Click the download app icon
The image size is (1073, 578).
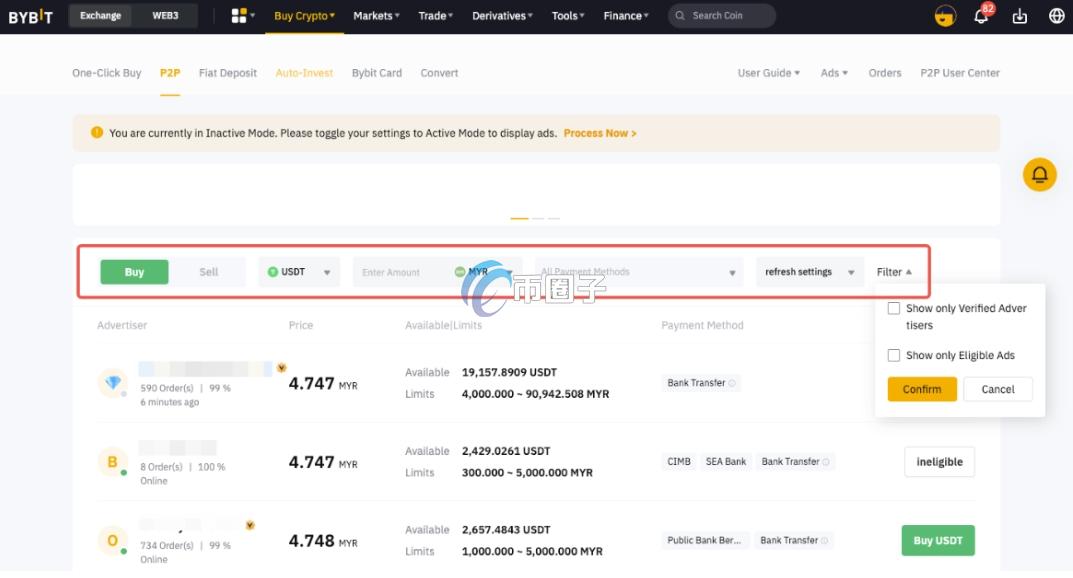tap(1020, 16)
